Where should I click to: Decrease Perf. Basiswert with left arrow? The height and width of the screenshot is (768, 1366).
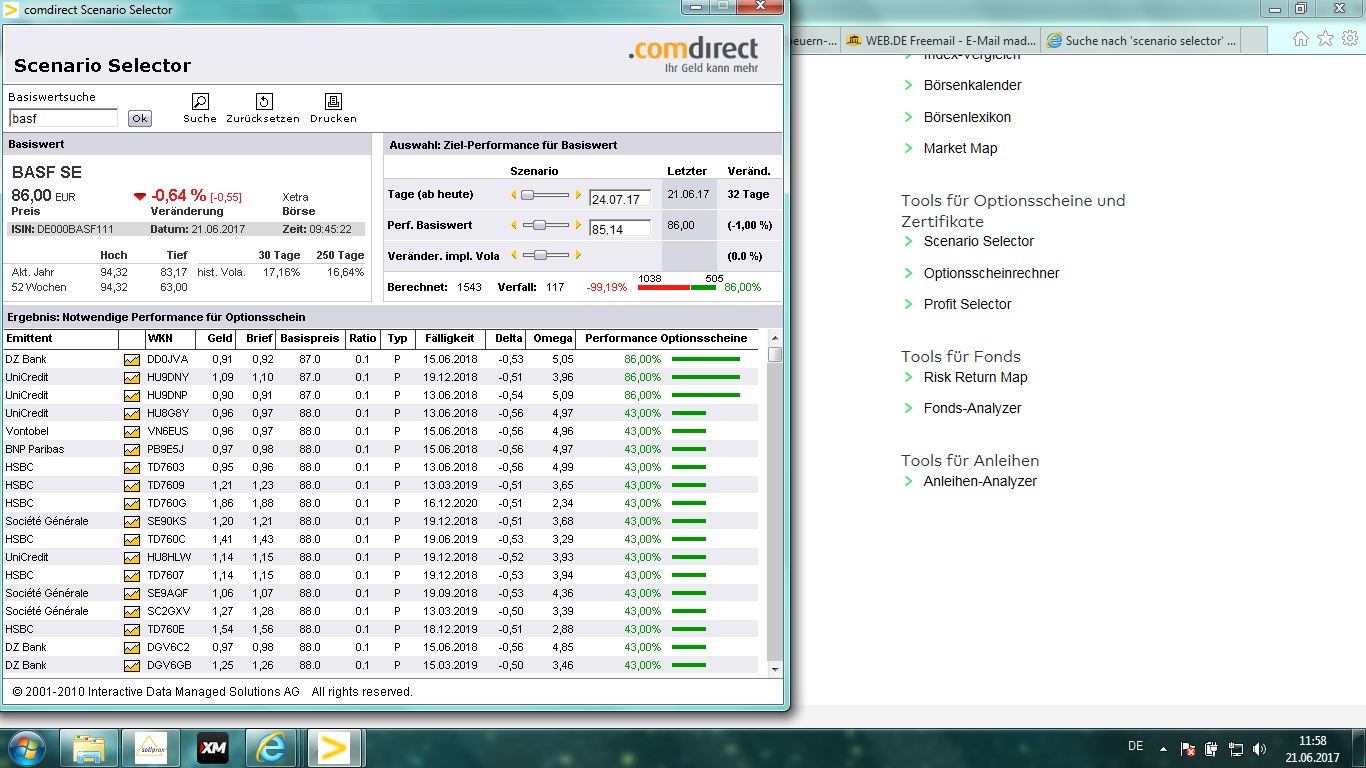[x=515, y=226]
